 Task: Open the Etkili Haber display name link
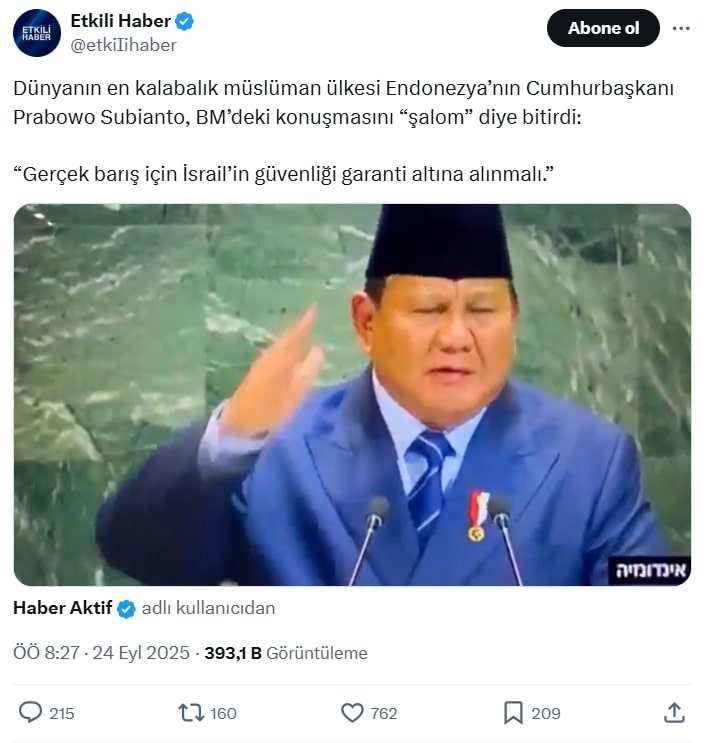[120, 21]
